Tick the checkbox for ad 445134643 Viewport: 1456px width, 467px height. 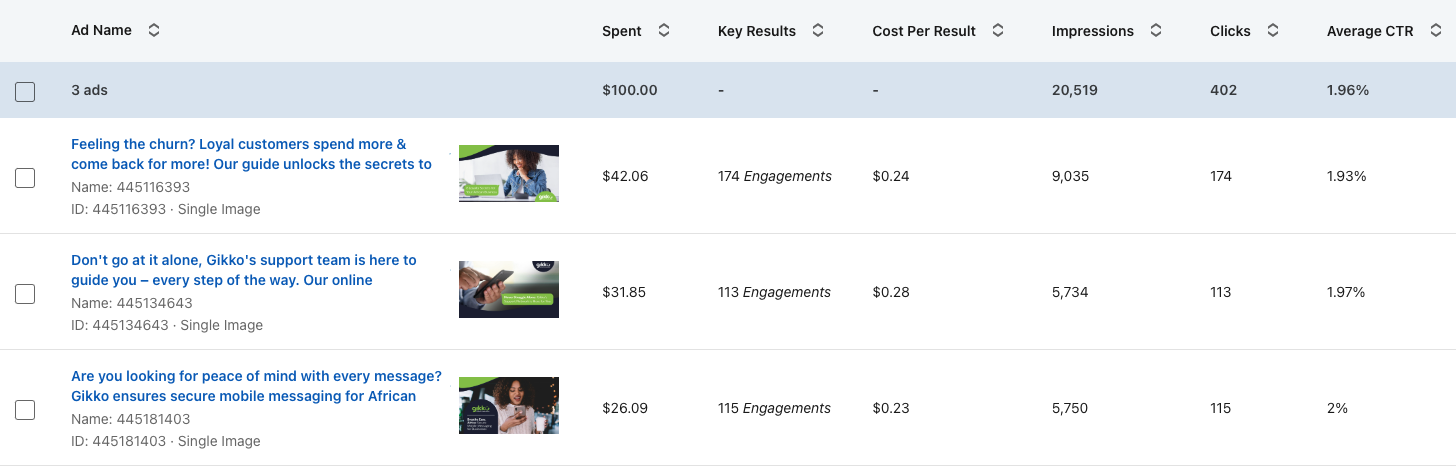coord(25,294)
